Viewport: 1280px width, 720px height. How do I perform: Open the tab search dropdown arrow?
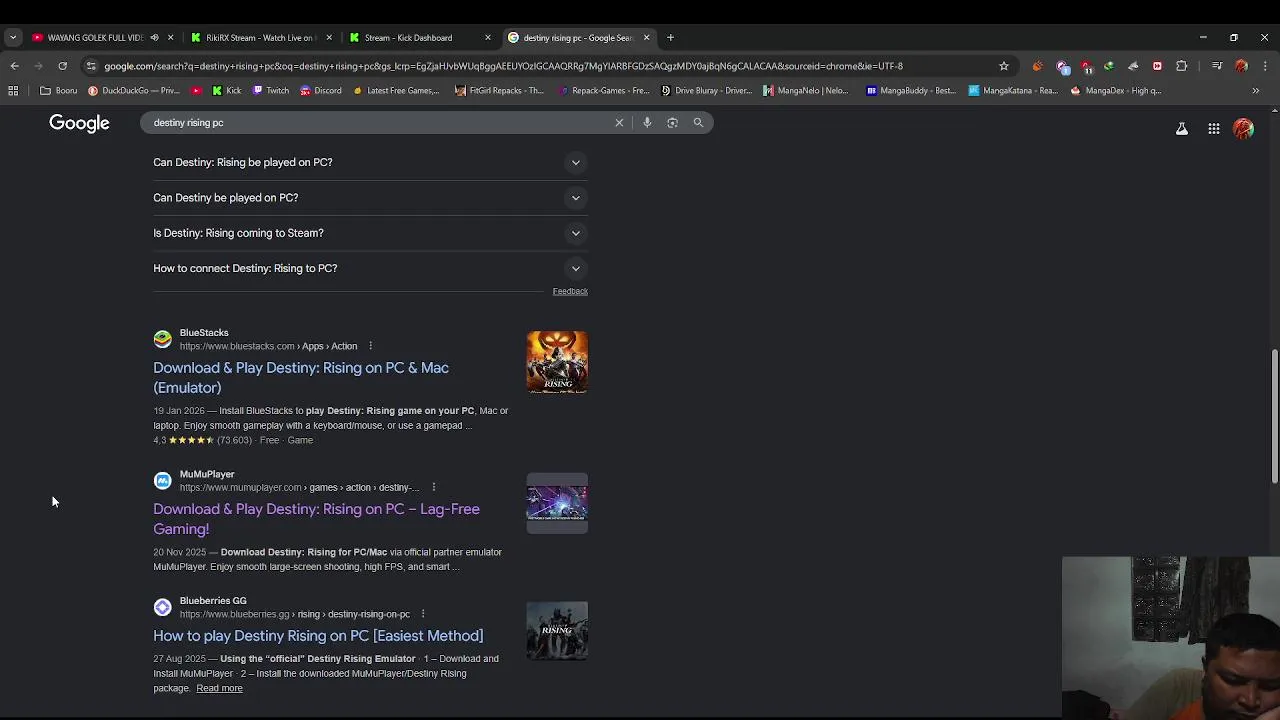13,38
